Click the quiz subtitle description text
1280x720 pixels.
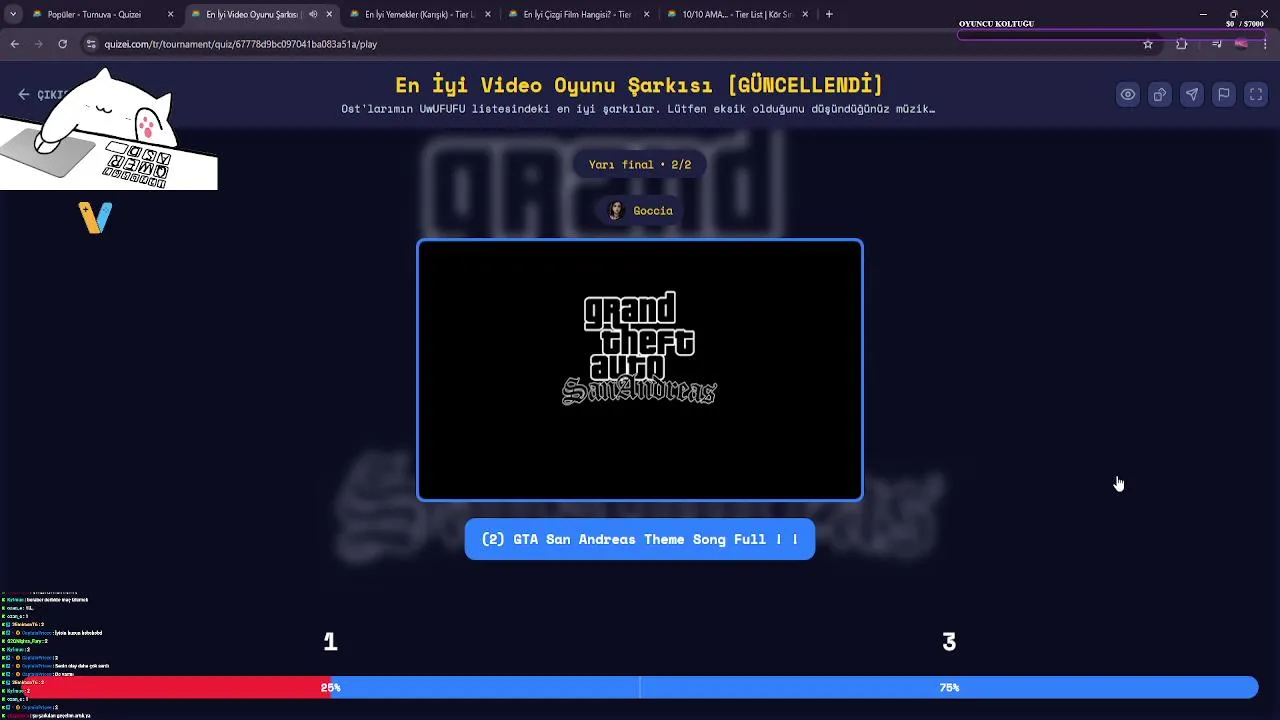pyautogui.click(x=638, y=109)
